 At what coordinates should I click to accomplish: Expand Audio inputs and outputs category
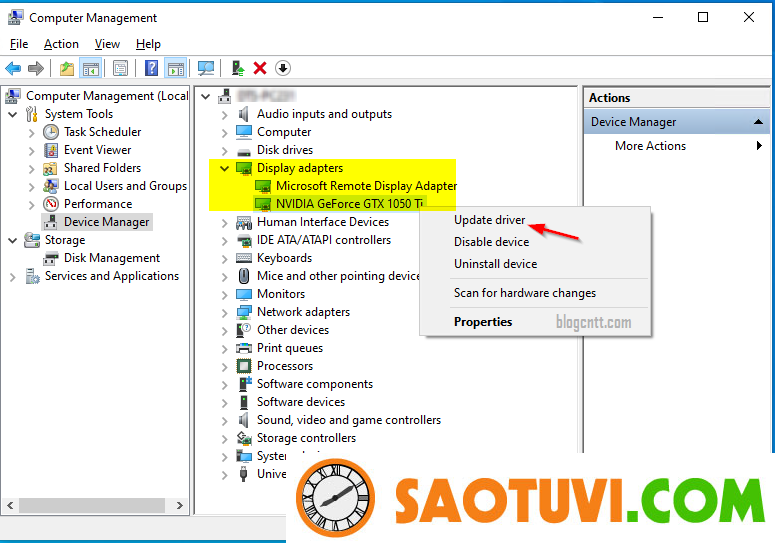click(224, 115)
